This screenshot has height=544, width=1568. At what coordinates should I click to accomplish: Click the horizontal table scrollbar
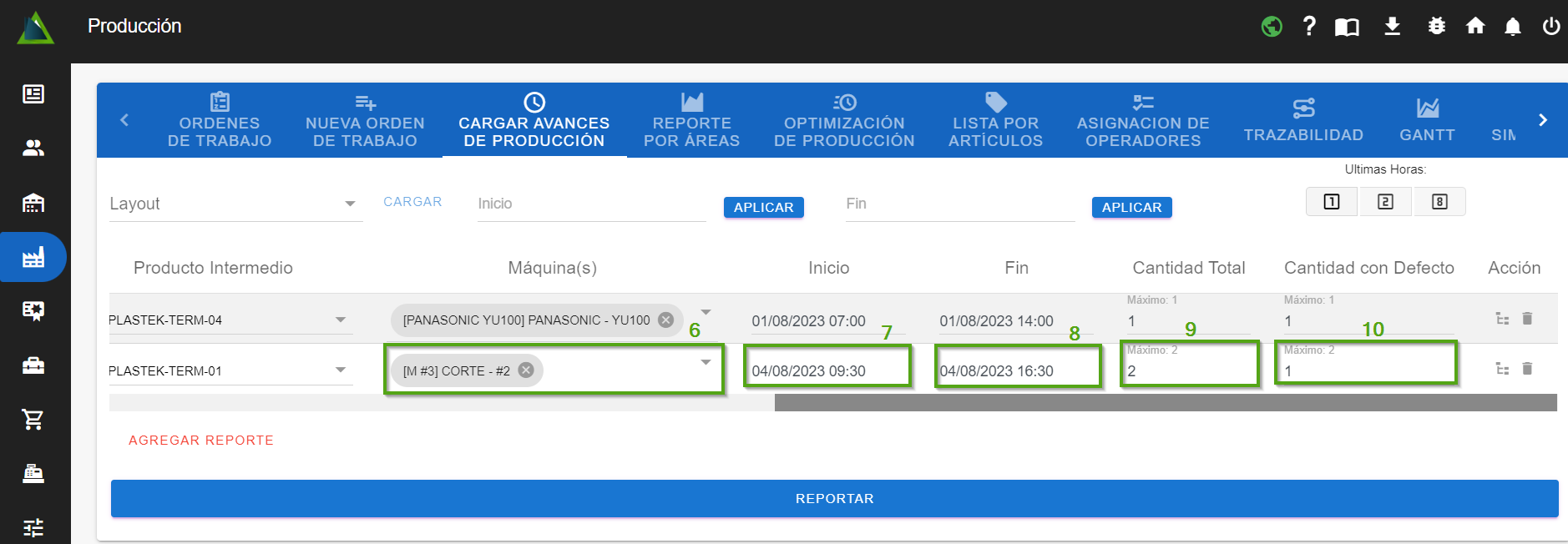pos(1165,403)
